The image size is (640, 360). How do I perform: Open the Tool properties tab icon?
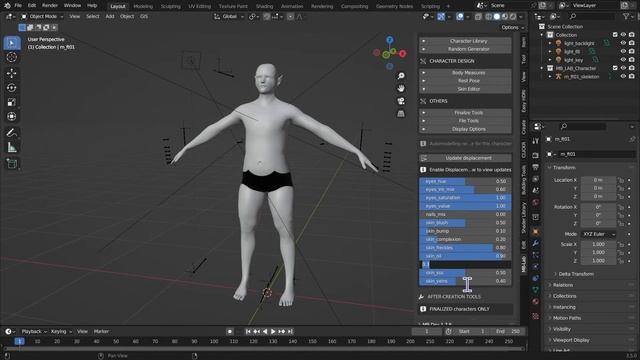pyautogui.click(x=536, y=141)
